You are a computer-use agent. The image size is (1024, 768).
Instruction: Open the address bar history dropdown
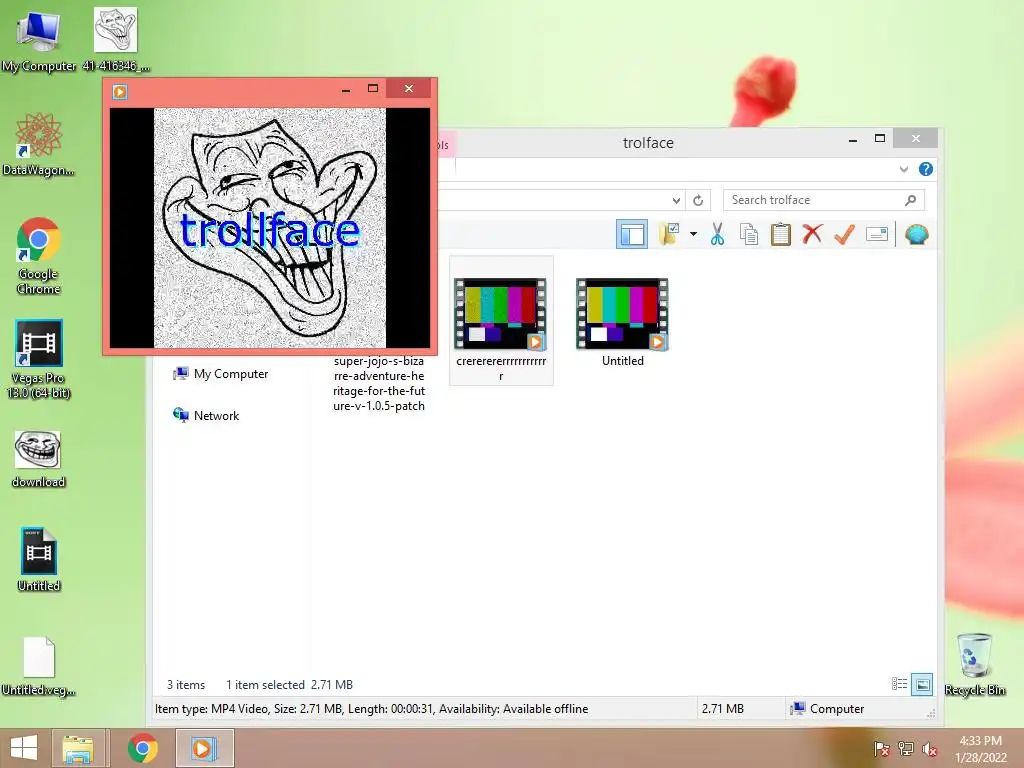point(677,200)
